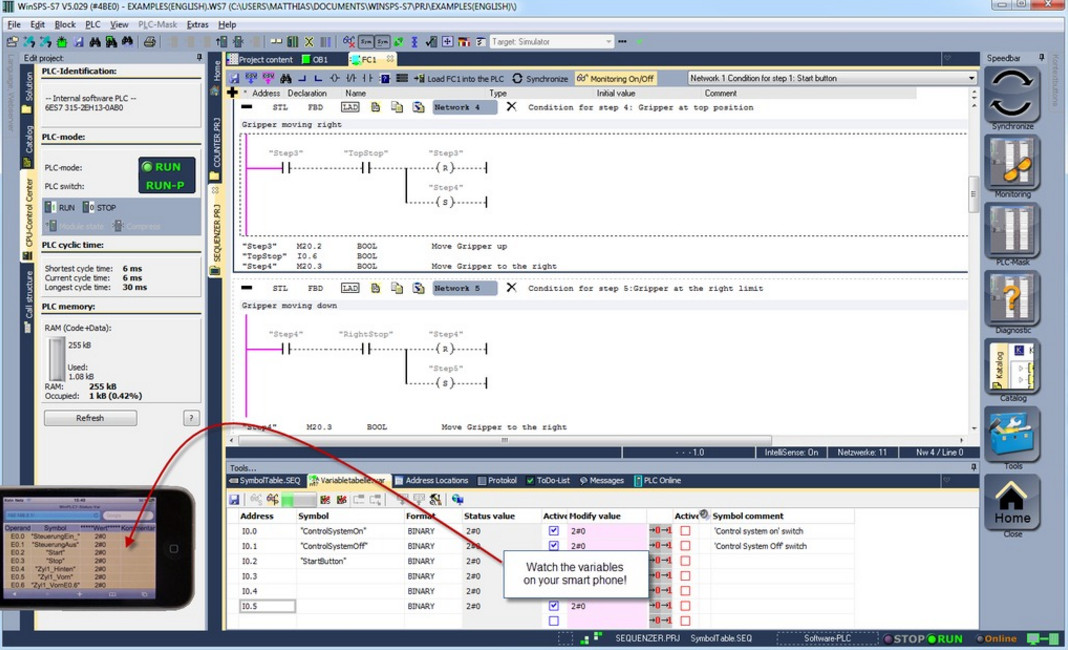Open the Synchronize icon in the Speedbar
The height and width of the screenshot is (650, 1068).
pos(1012,95)
